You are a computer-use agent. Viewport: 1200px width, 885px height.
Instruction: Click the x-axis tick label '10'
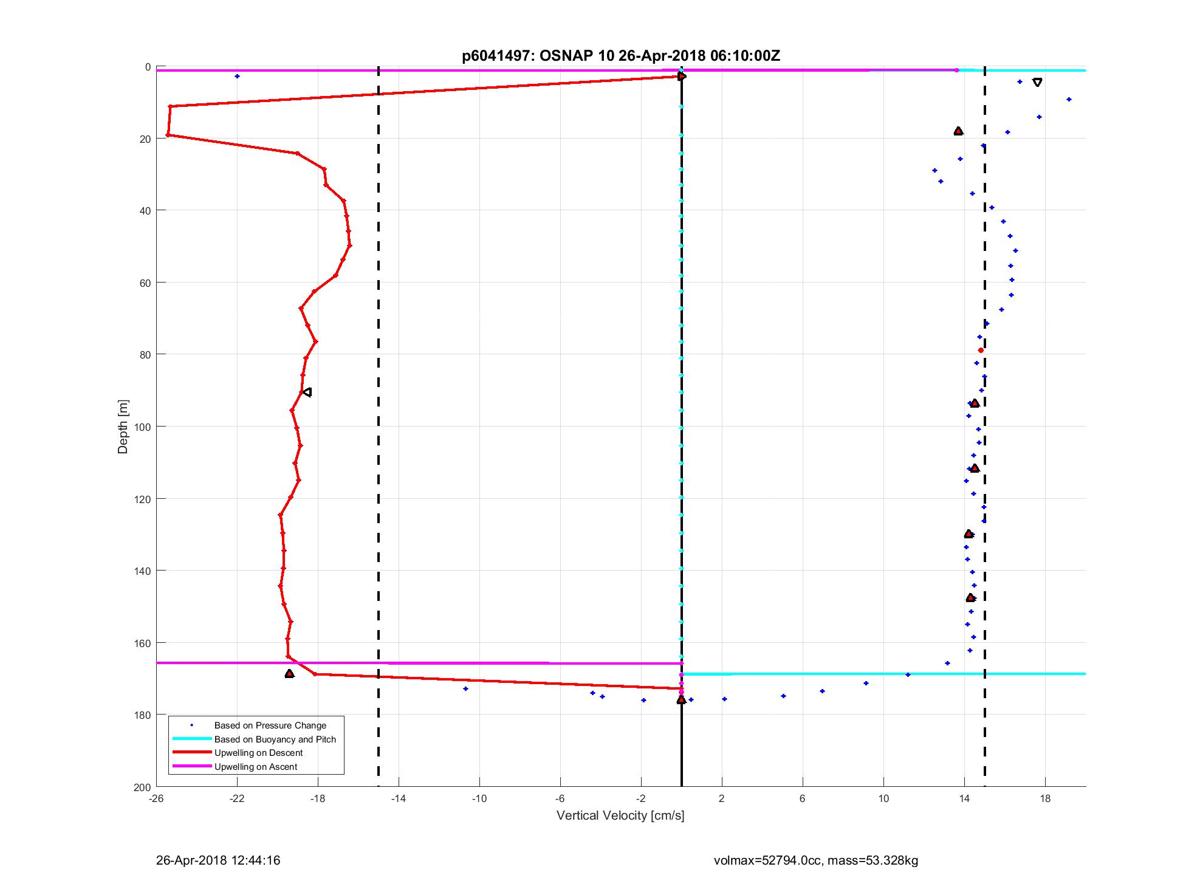(883, 798)
